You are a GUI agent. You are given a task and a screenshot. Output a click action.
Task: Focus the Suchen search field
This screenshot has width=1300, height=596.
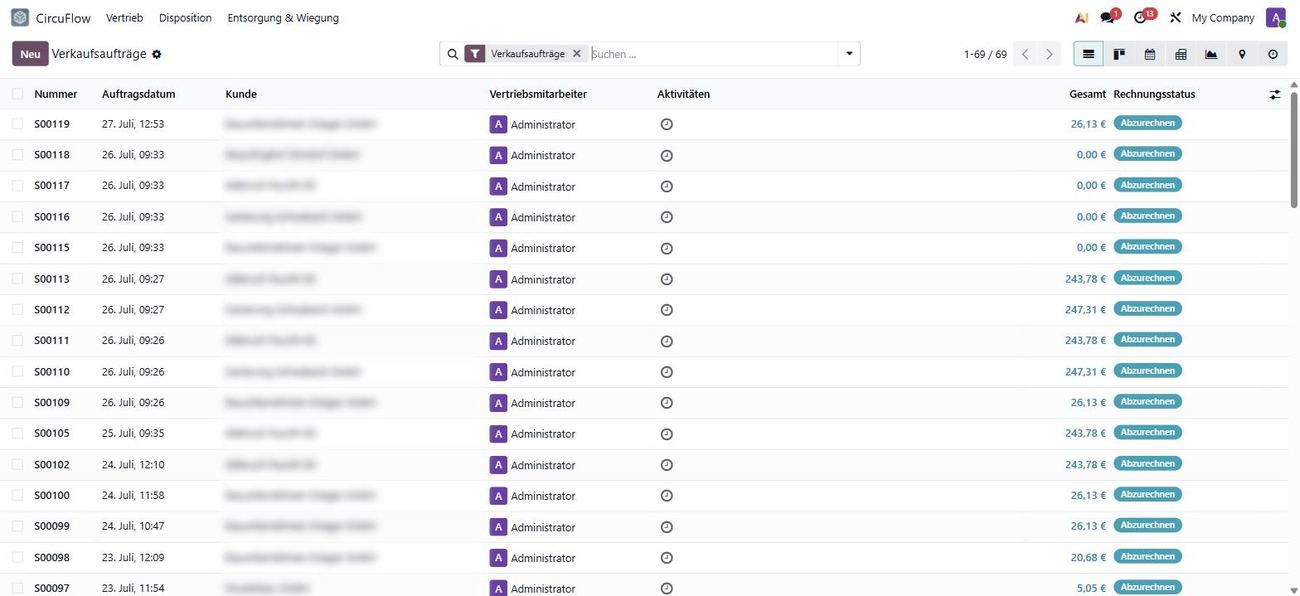(x=713, y=54)
